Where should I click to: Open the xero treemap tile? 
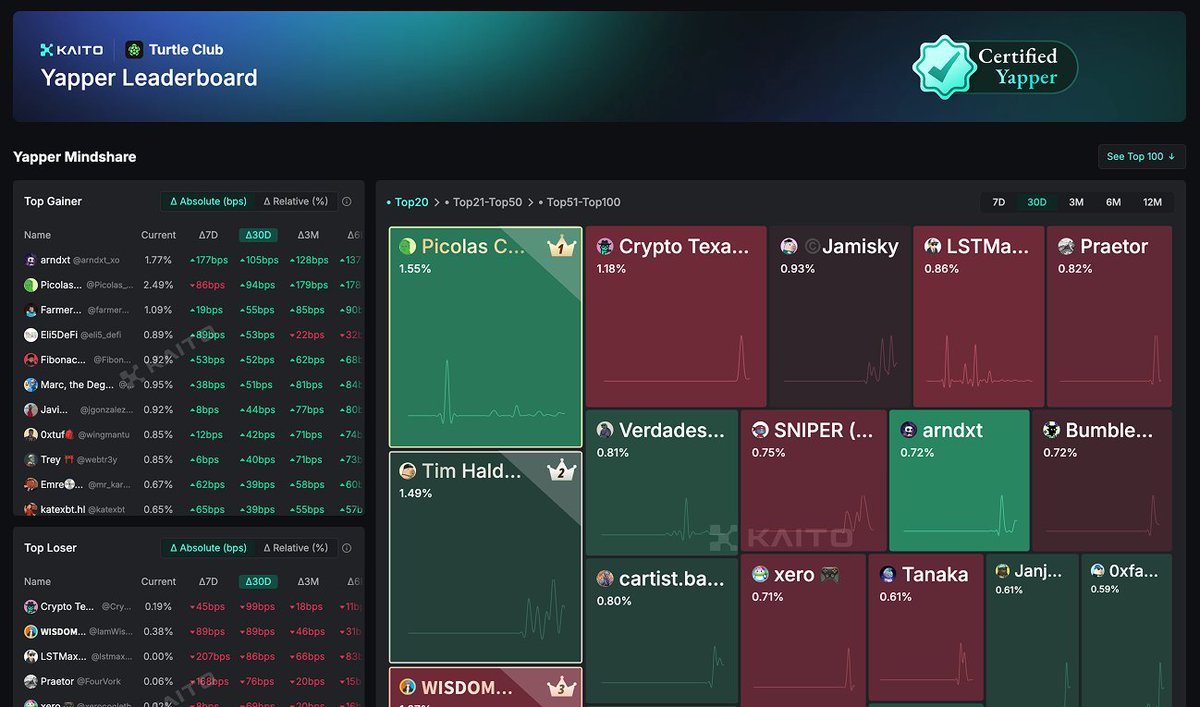pyautogui.click(x=803, y=629)
